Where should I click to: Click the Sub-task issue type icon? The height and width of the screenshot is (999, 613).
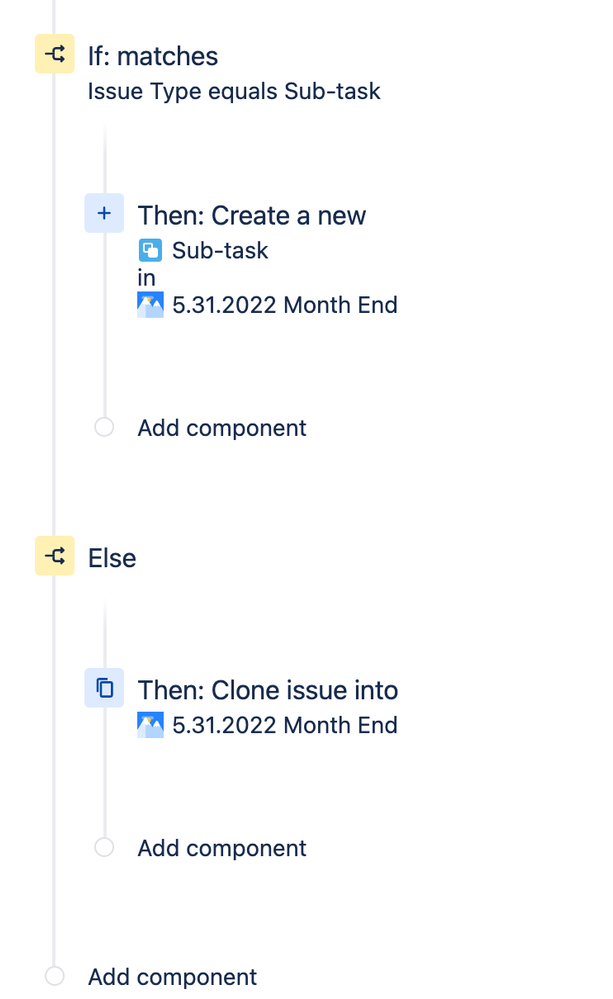click(x=150, y=250)
